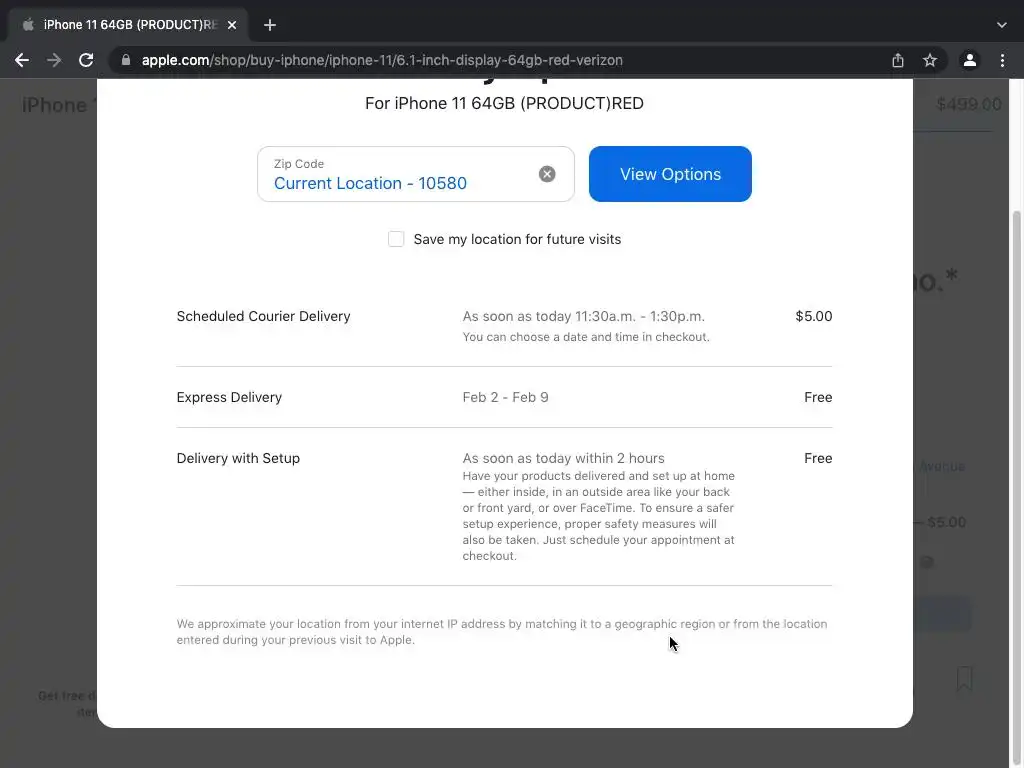Bookmark page with the star icon

pyautogui.click(x=930, y=60)
